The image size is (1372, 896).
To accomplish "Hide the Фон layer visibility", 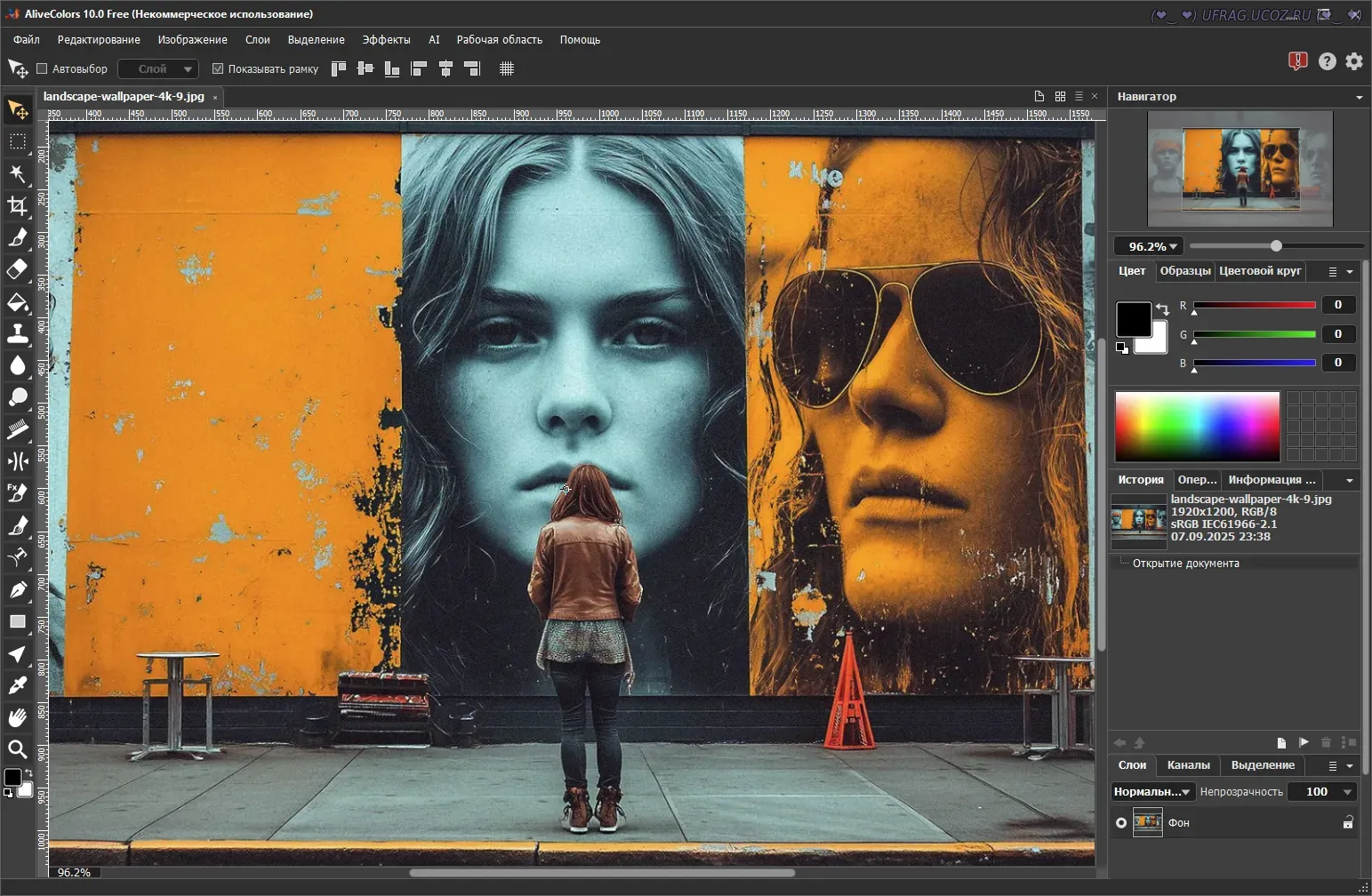I will [x=1121, y=823].
